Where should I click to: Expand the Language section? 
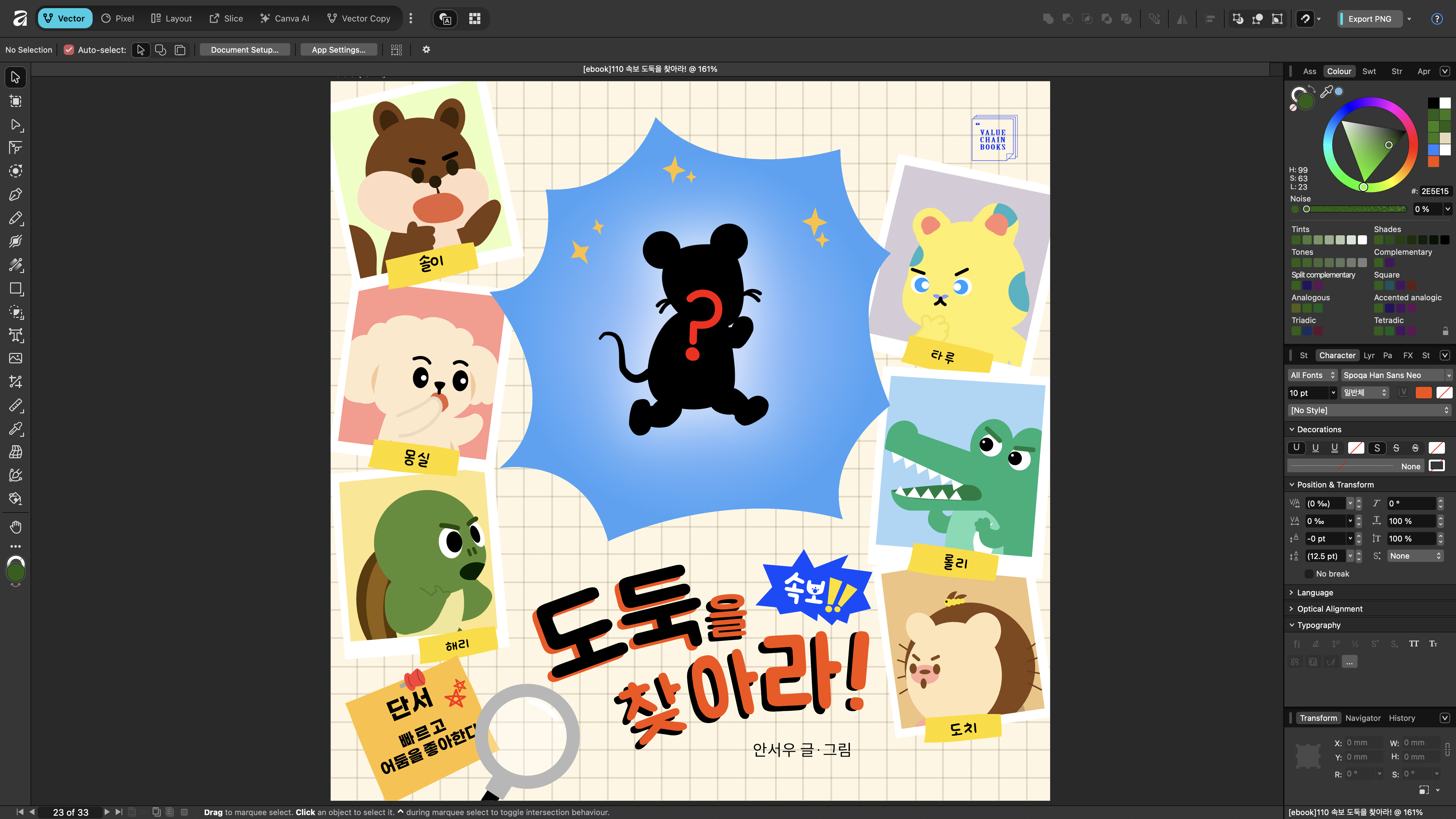1292,592
